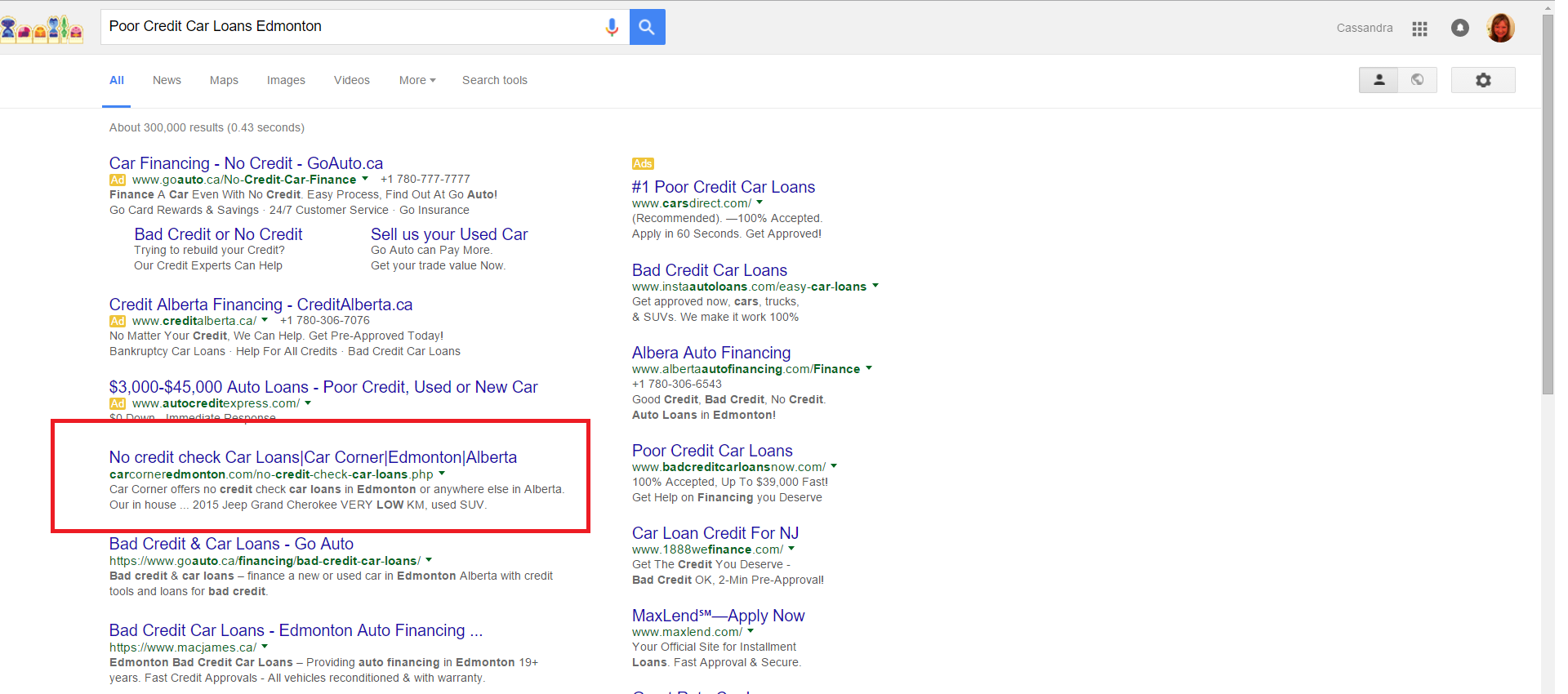This screenshot has width=1568, height=694.
Task: Select the All results tab
Action: click(117, 80)
